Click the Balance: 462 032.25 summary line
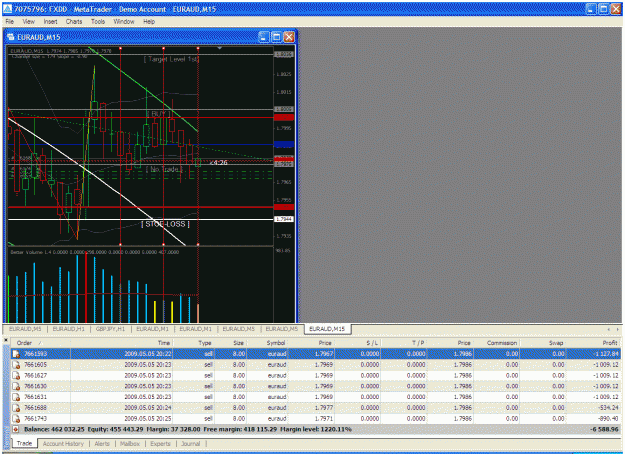 [188, 429]
